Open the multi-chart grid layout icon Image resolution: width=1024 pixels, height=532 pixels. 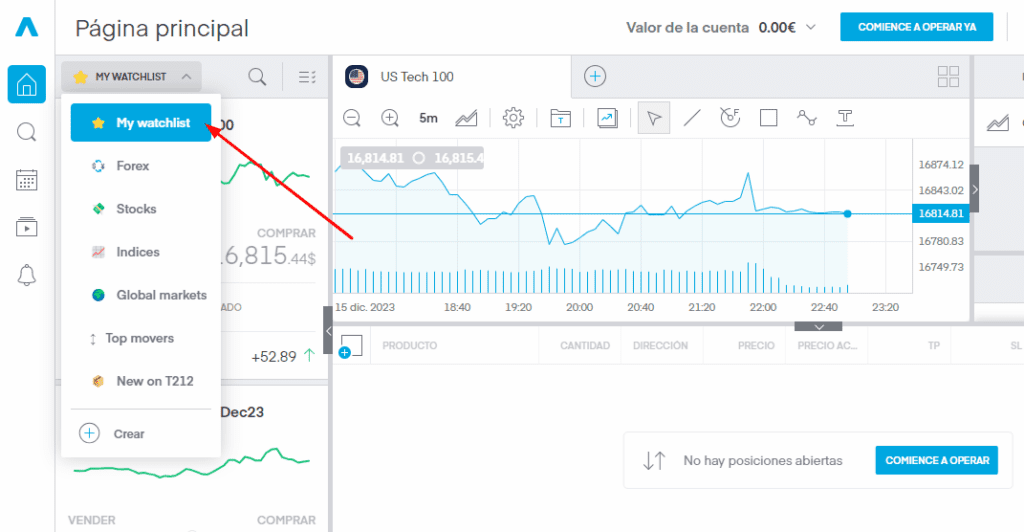948,76
